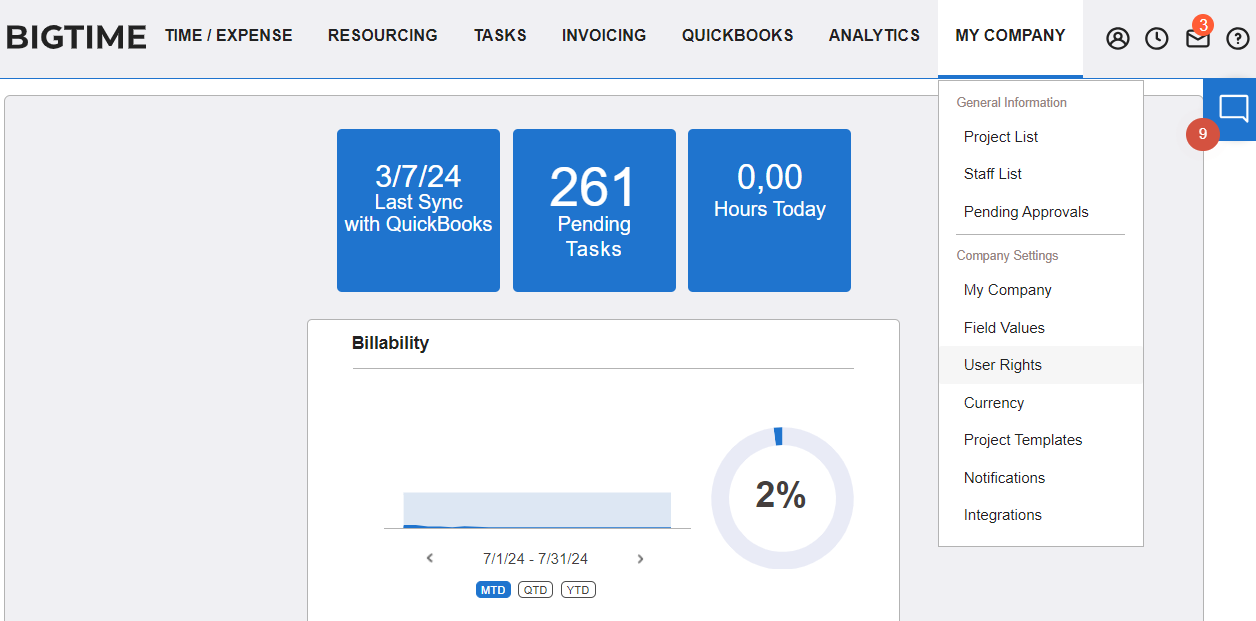
Task: Click the 2% billability donut chart
Action: [x=782, y=498]
